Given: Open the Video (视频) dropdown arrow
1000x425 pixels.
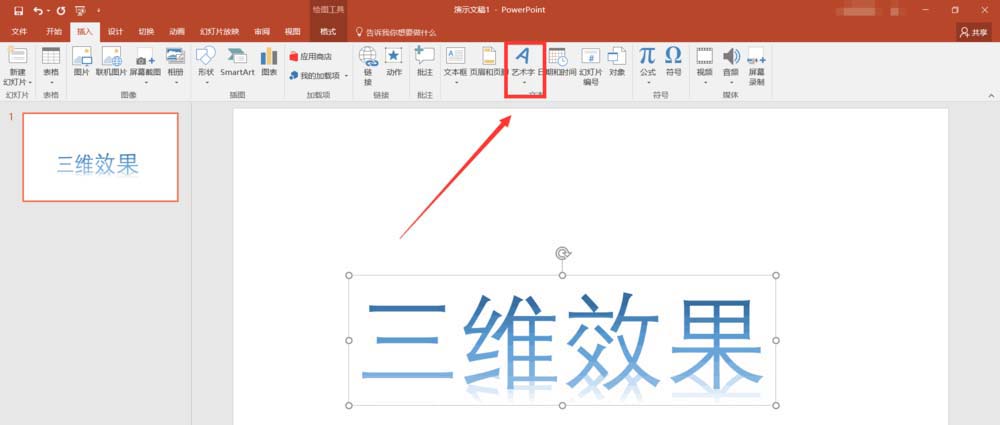Looking at the screenshot, I should pyautogui.click(x=705, y=82).
